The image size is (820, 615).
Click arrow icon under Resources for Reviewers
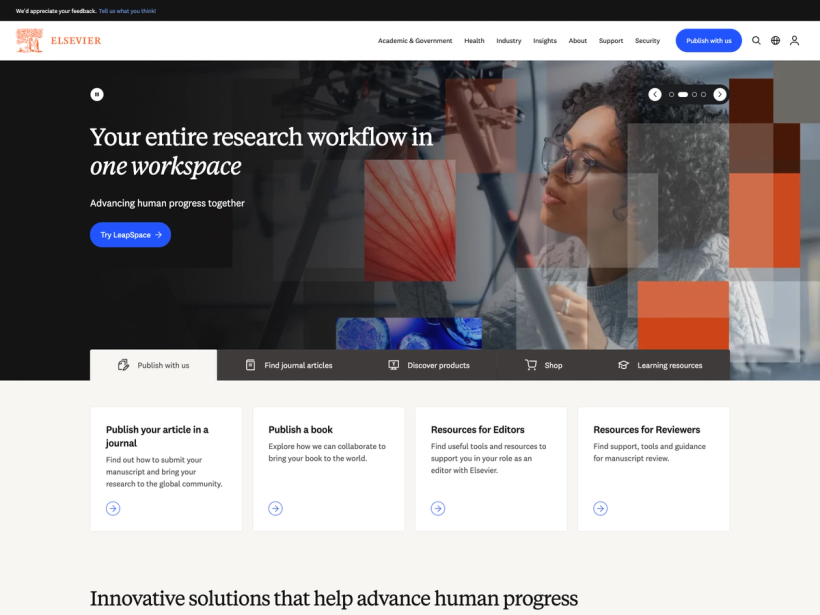point(600,508)
